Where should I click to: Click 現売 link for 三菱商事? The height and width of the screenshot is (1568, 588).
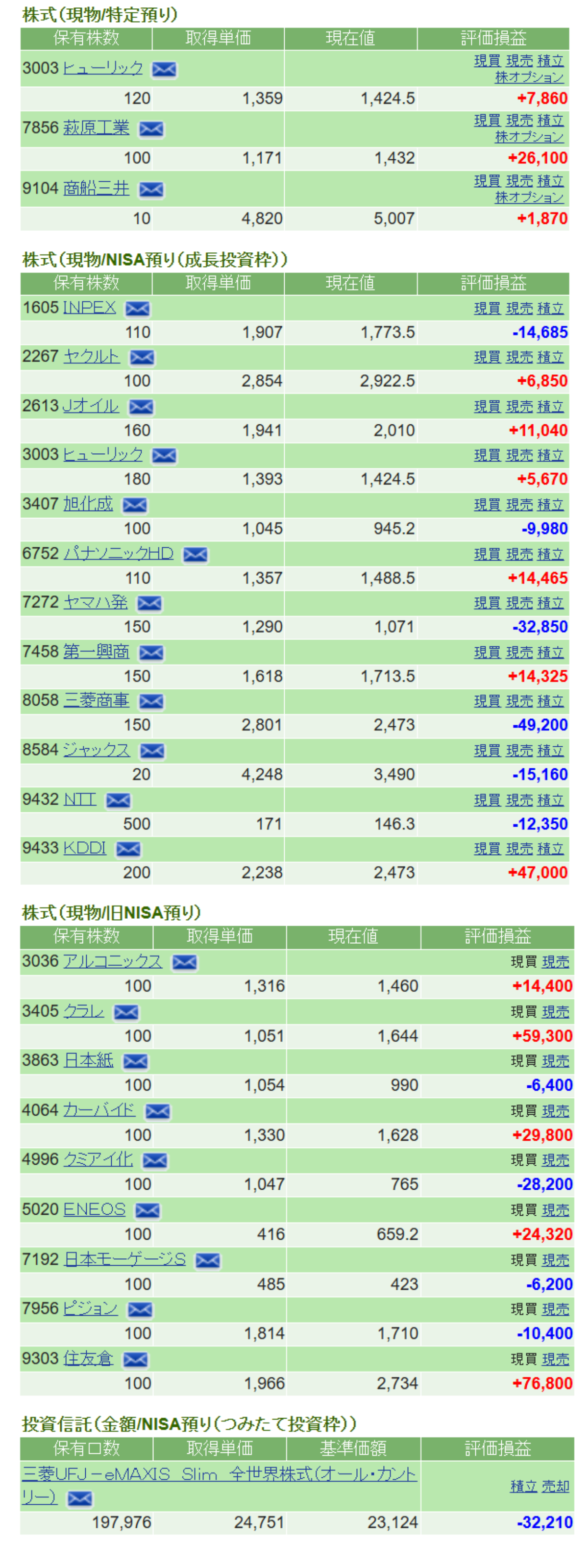click(x=518, y=702)
